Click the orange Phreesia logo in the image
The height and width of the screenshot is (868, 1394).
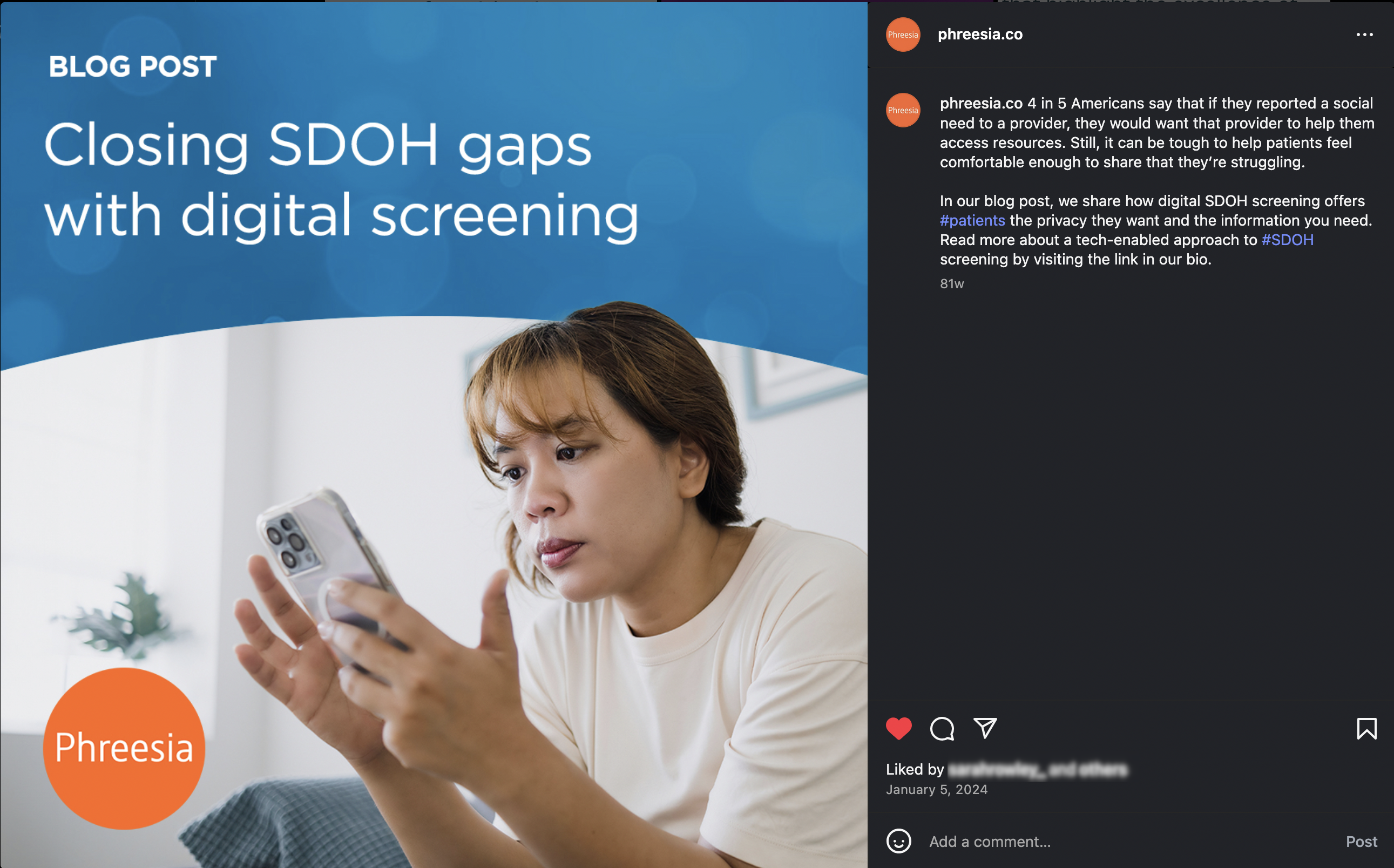pos(124,748)
